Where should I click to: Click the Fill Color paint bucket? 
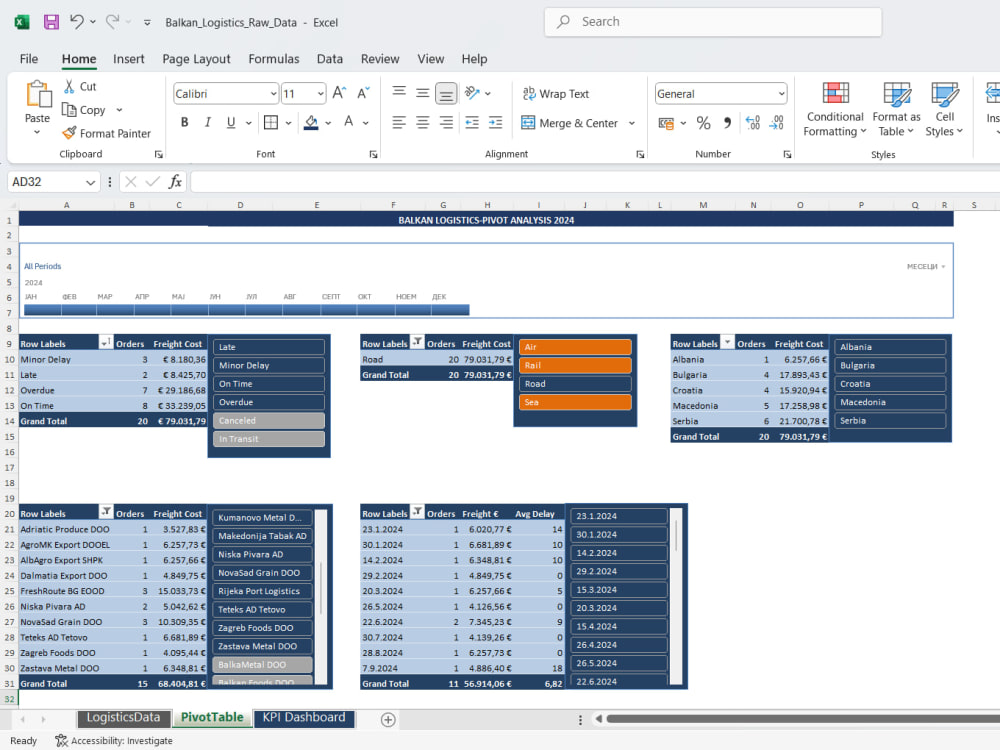[311, 122]
